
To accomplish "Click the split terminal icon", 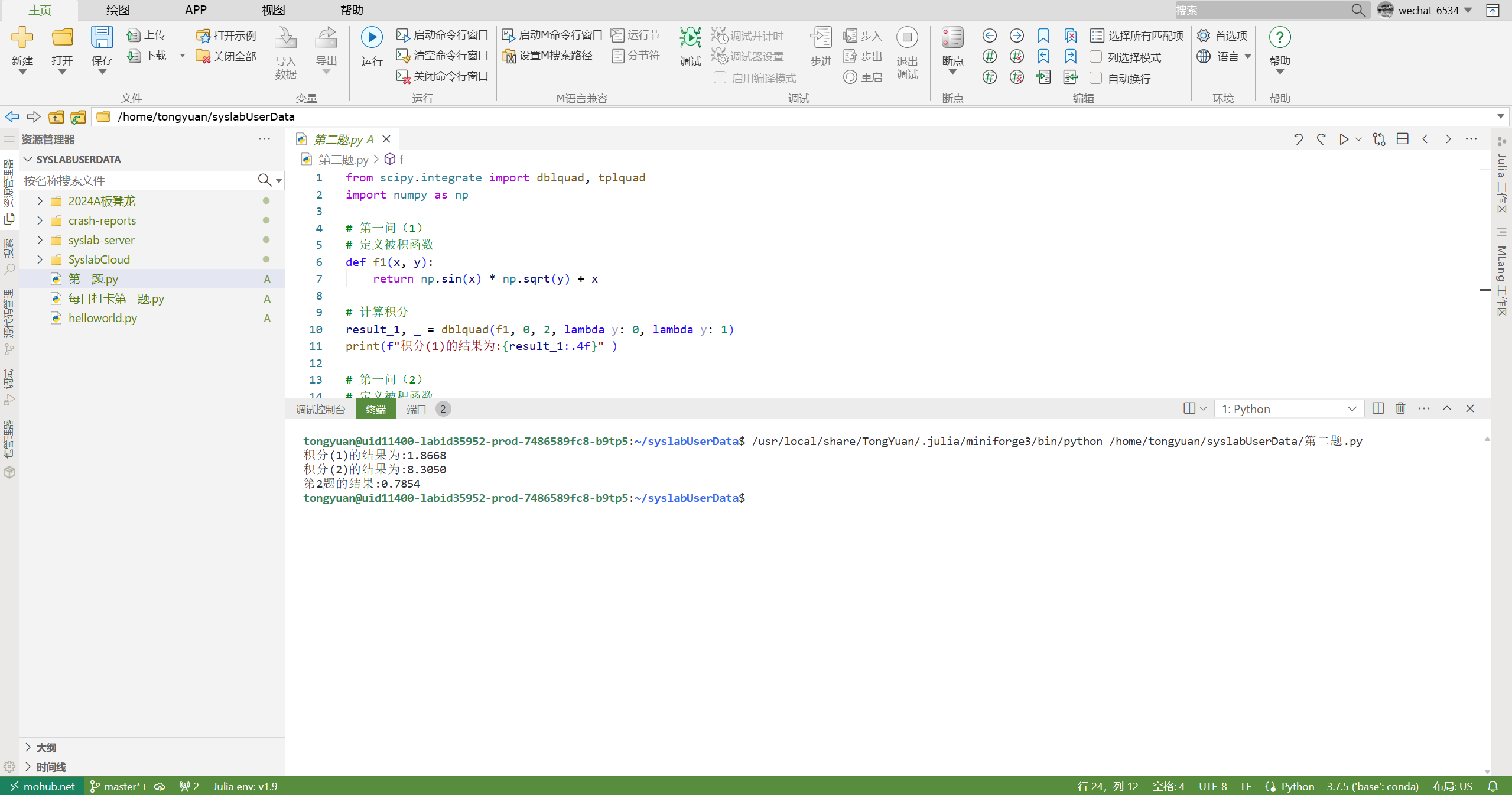I will [x=1378, y=408].
